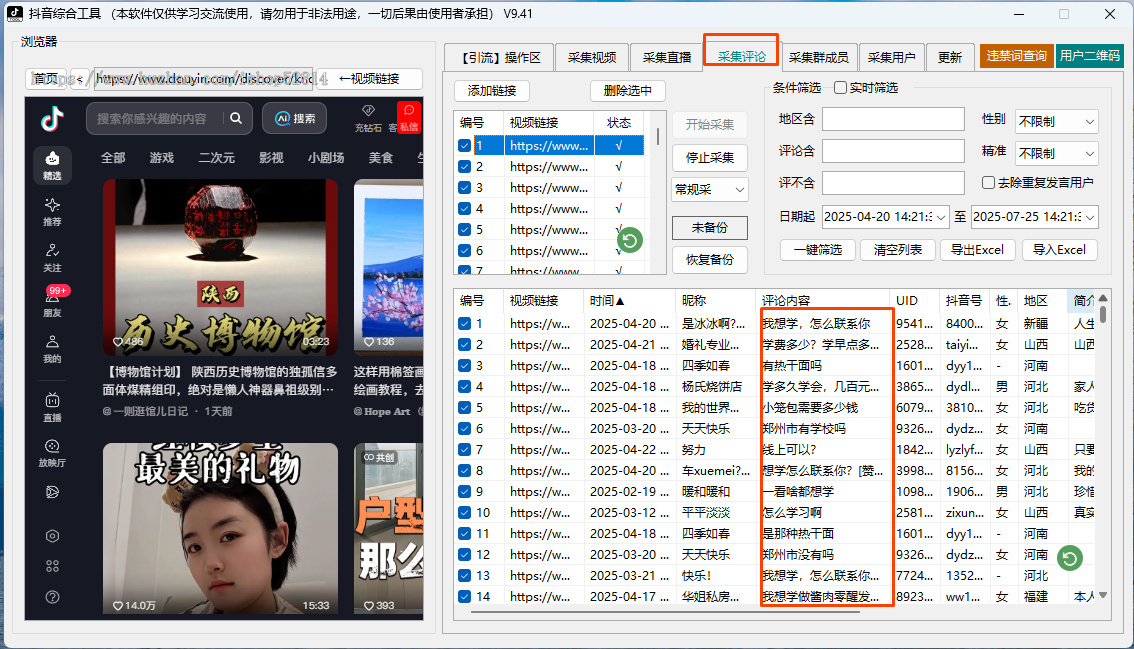This screenshot has height=649, width=1134.
Task: Uncheck comment row 10 checkbox for 平平淡淡
Action: [x=464, y=512]
